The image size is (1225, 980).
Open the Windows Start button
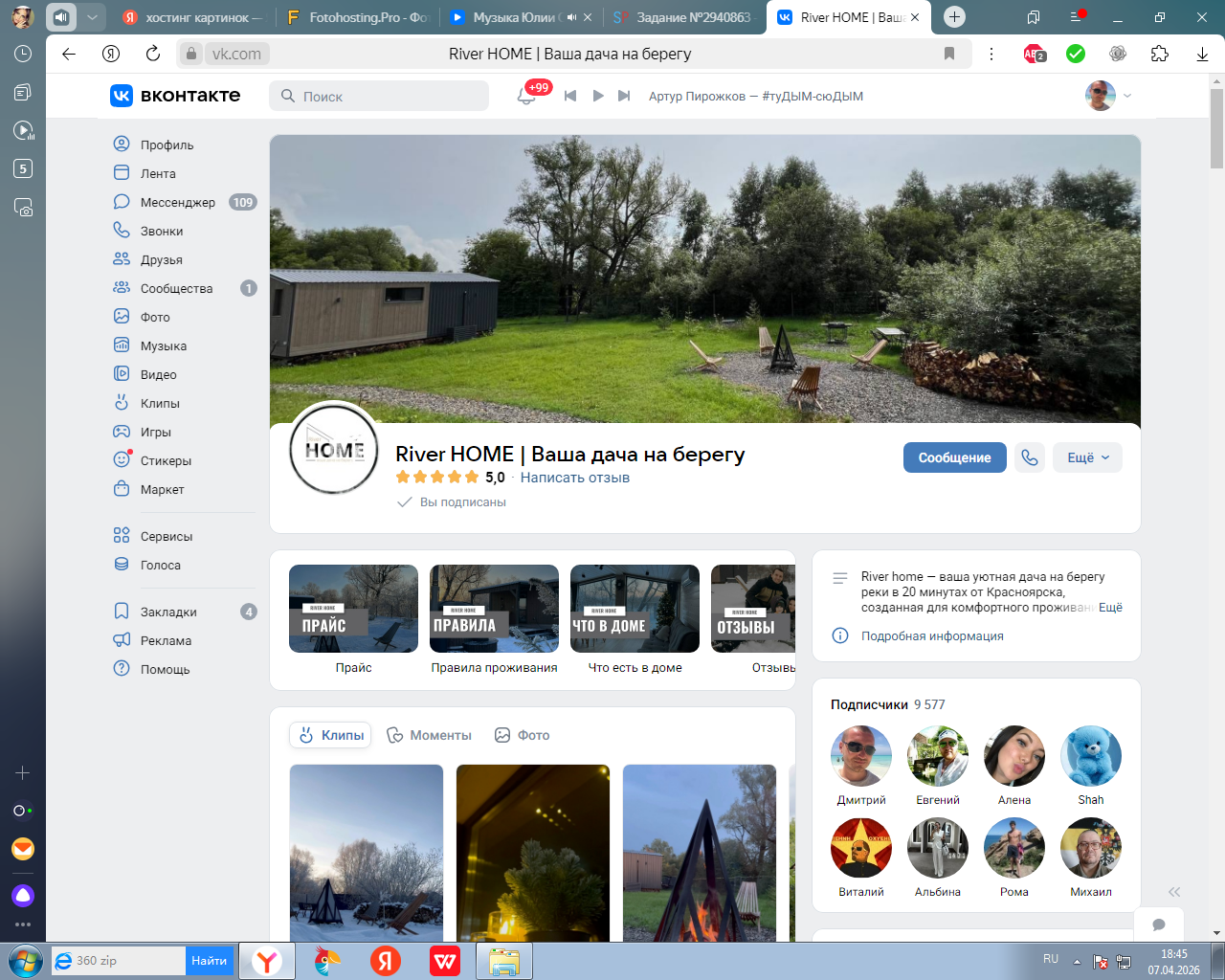tap(24, 961)
